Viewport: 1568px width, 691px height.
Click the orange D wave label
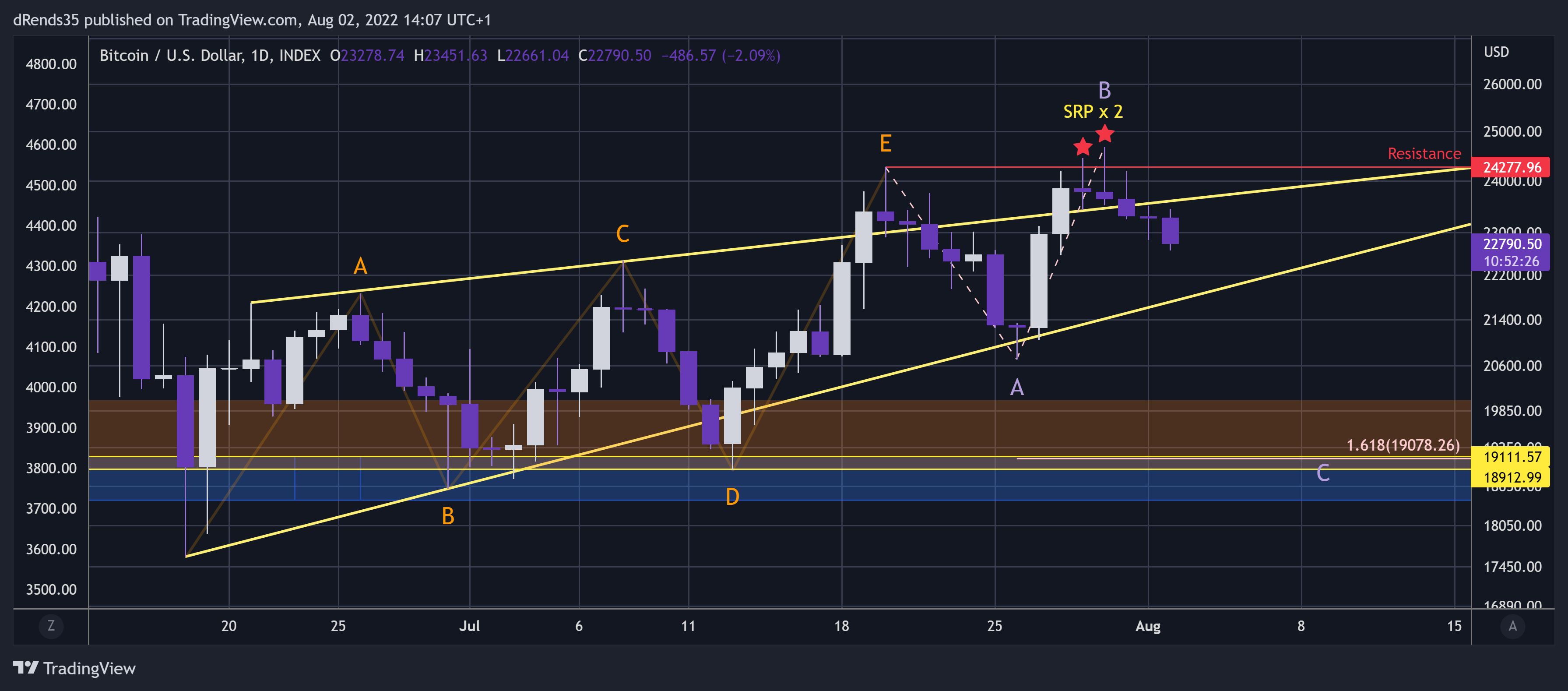click(732, 497)
